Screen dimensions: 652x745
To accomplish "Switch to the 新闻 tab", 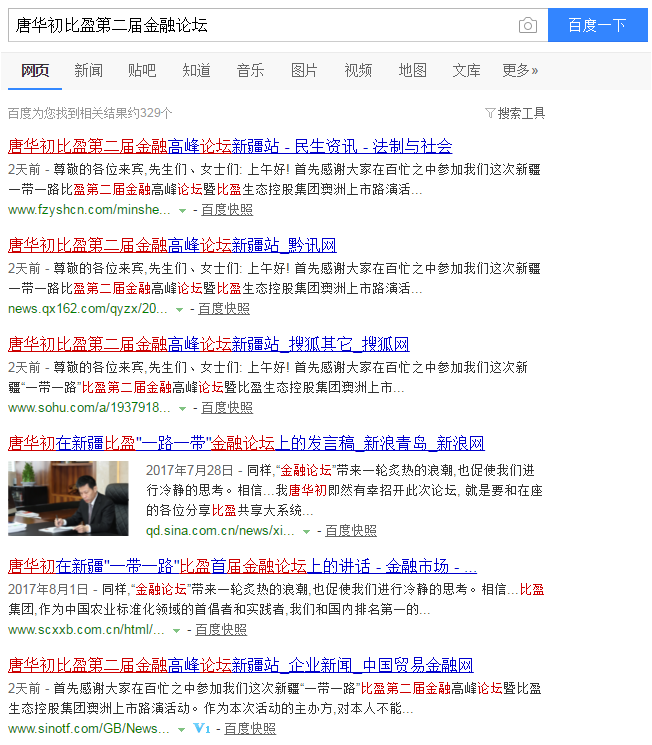I will 88,70.
